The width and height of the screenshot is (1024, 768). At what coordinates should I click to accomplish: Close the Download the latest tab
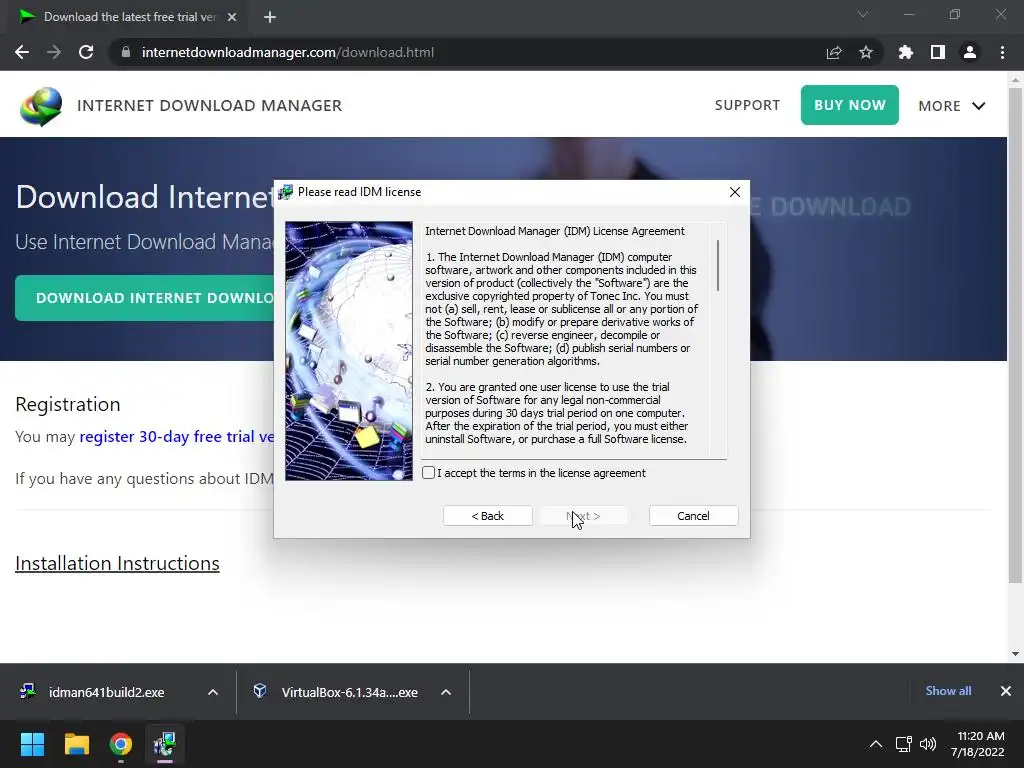click(232, 17)
